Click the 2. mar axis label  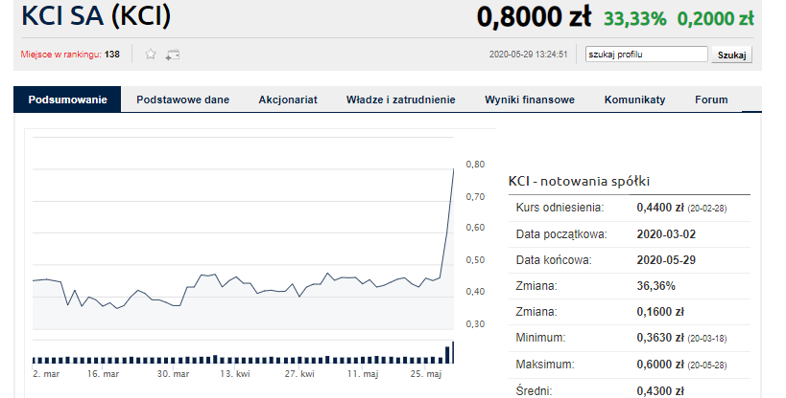point(46,374)
